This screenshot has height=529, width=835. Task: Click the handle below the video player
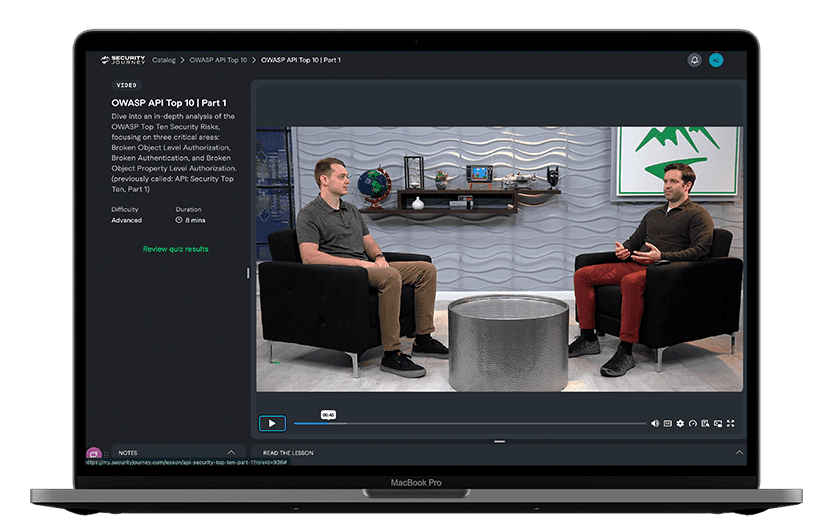click(x=499, y=441)
